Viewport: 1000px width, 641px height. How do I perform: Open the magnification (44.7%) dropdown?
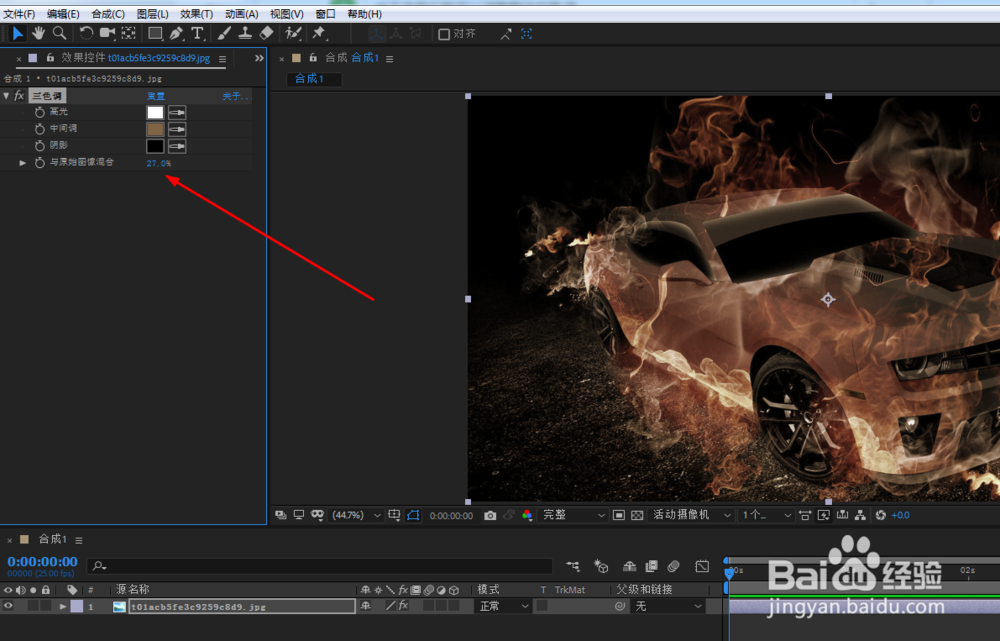click(x=356, y=515)
